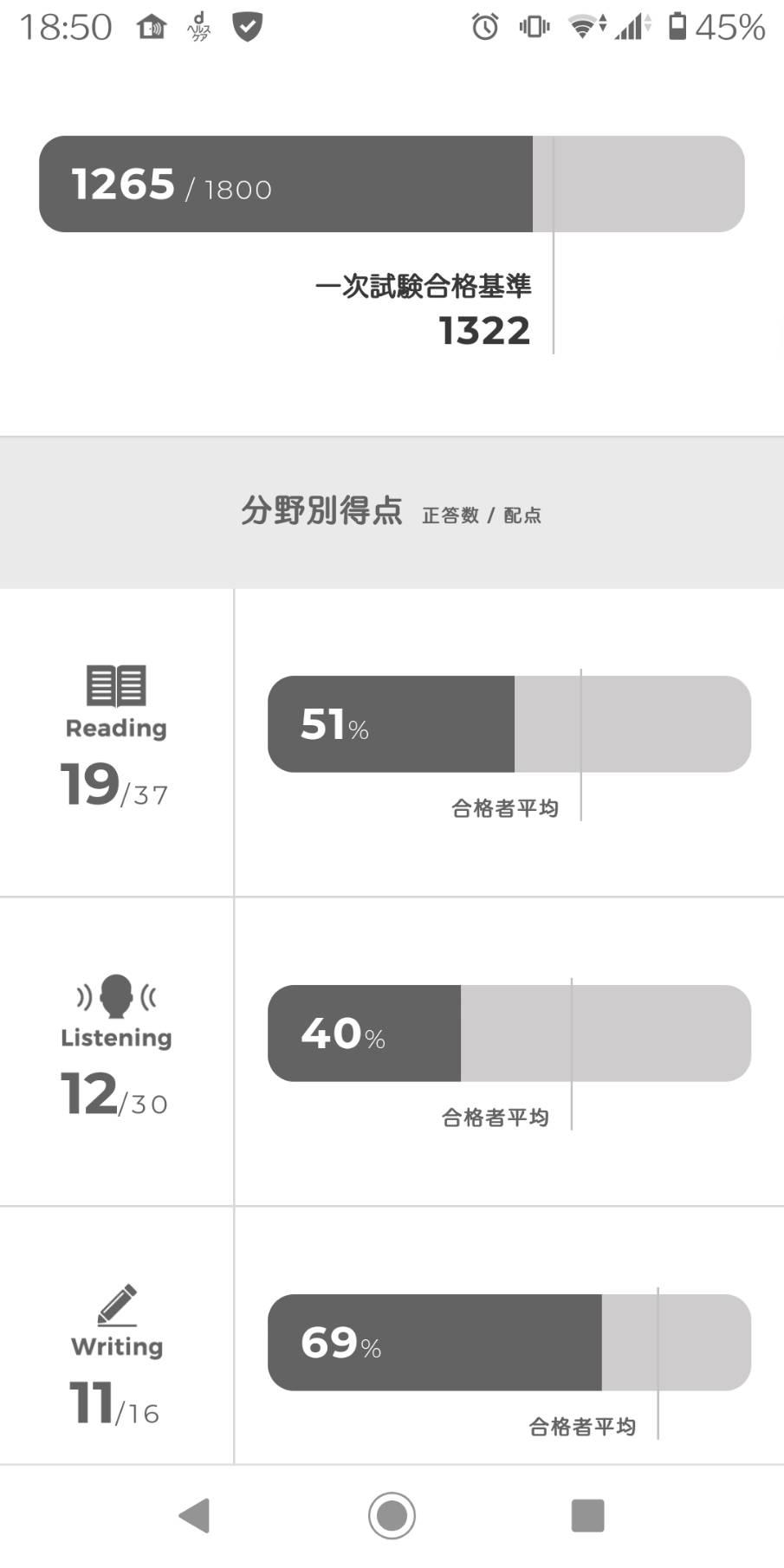The width and height of the screenshot is (784, 1568).
Task: Tap the Android home circle button
Action: (392, 1515)
